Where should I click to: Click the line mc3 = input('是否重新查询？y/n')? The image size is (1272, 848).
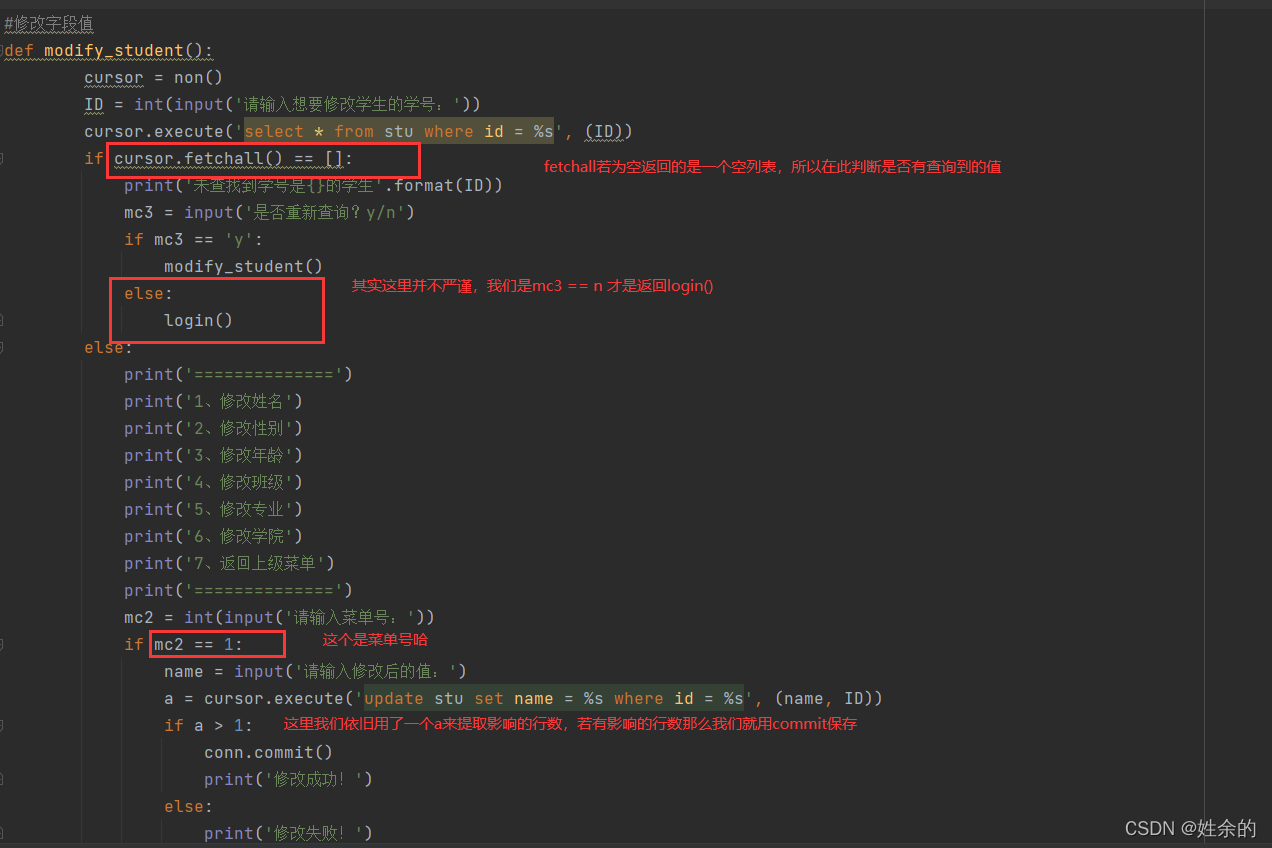[x=269, y=212]
